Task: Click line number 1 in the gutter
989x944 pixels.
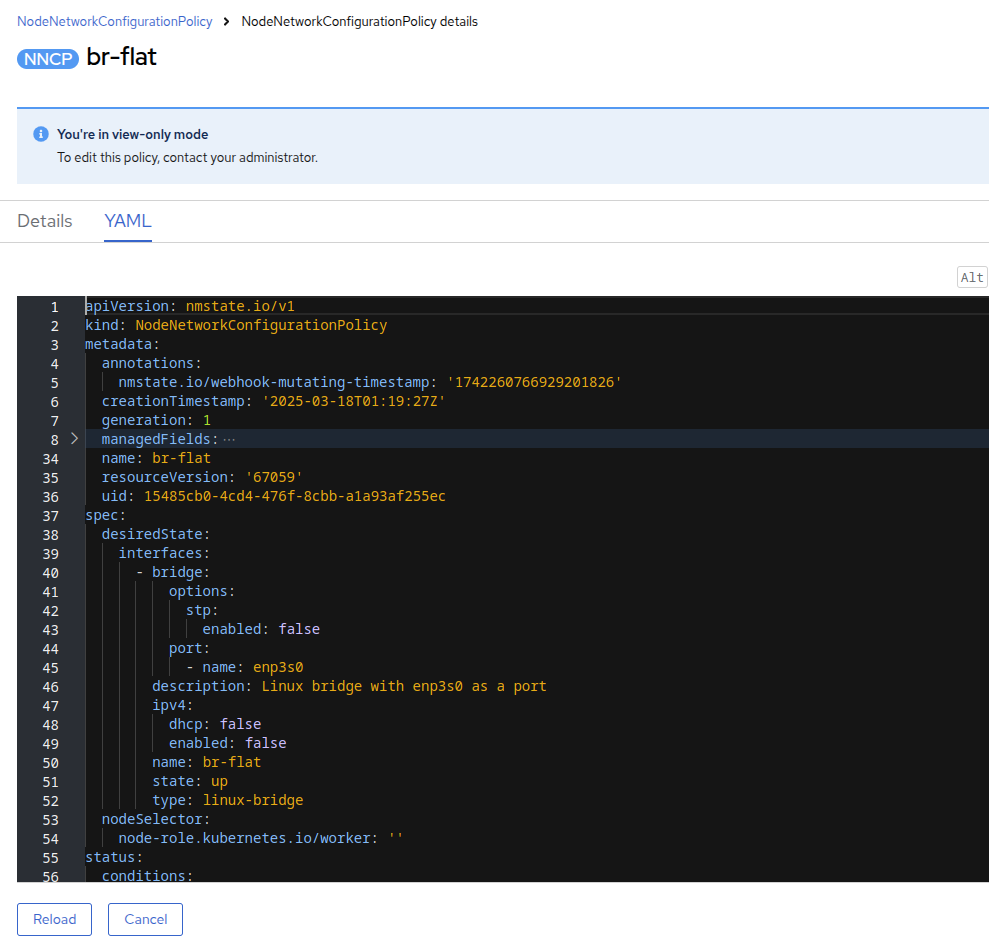Action: (x=54, y=307)
